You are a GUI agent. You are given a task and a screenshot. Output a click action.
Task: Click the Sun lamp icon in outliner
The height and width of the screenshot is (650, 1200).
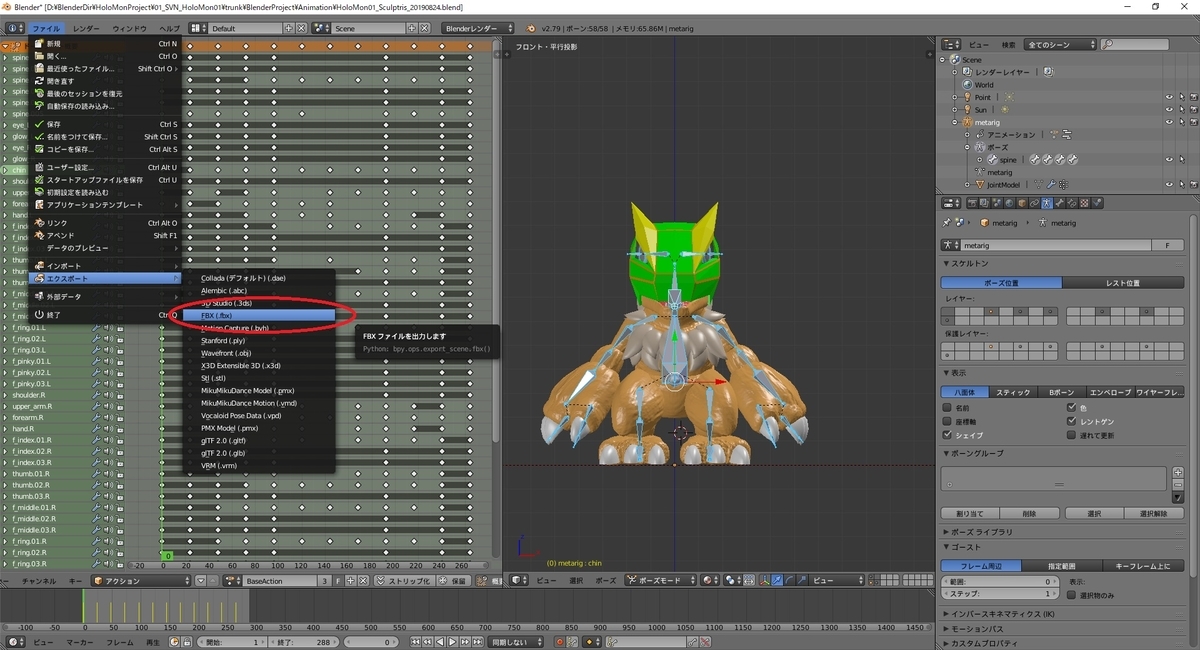coord(967,109)
